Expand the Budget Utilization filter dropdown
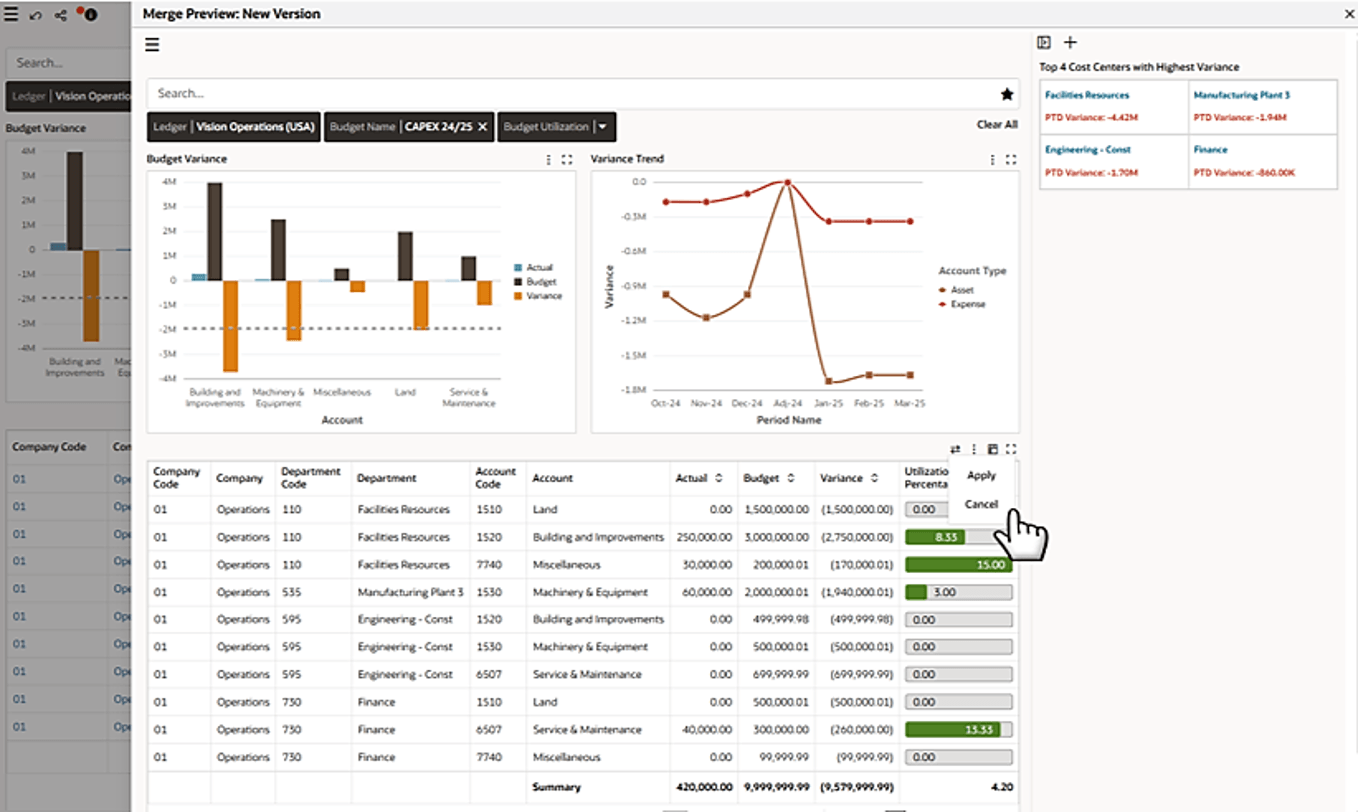Image resolution: width=1358 pixels, height=812 pixels. (604, 127)
